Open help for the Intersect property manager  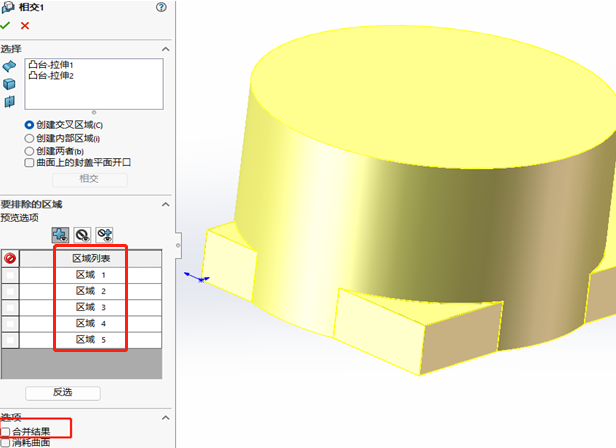click(161, 7)
